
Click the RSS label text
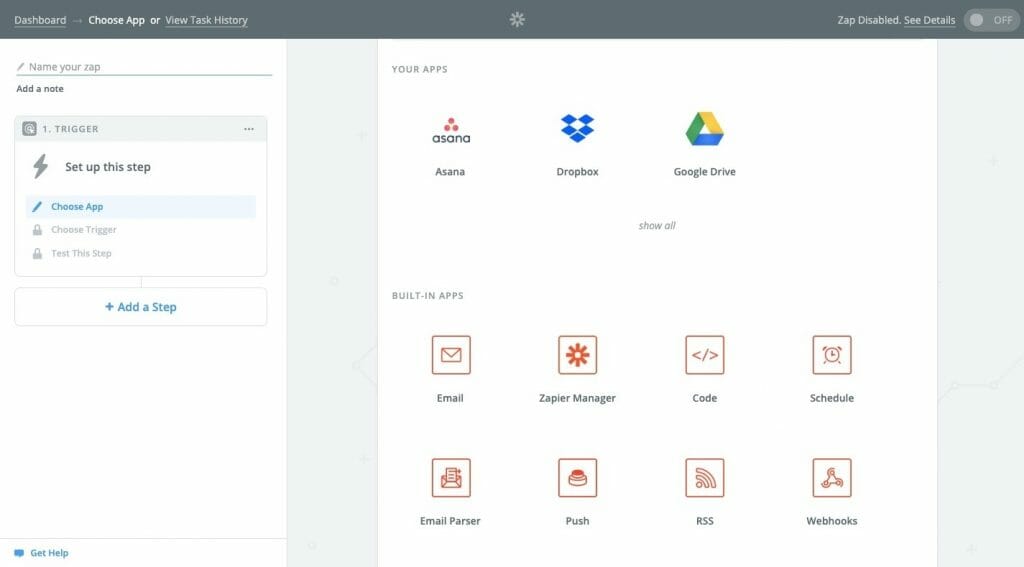tap(705, 521)
